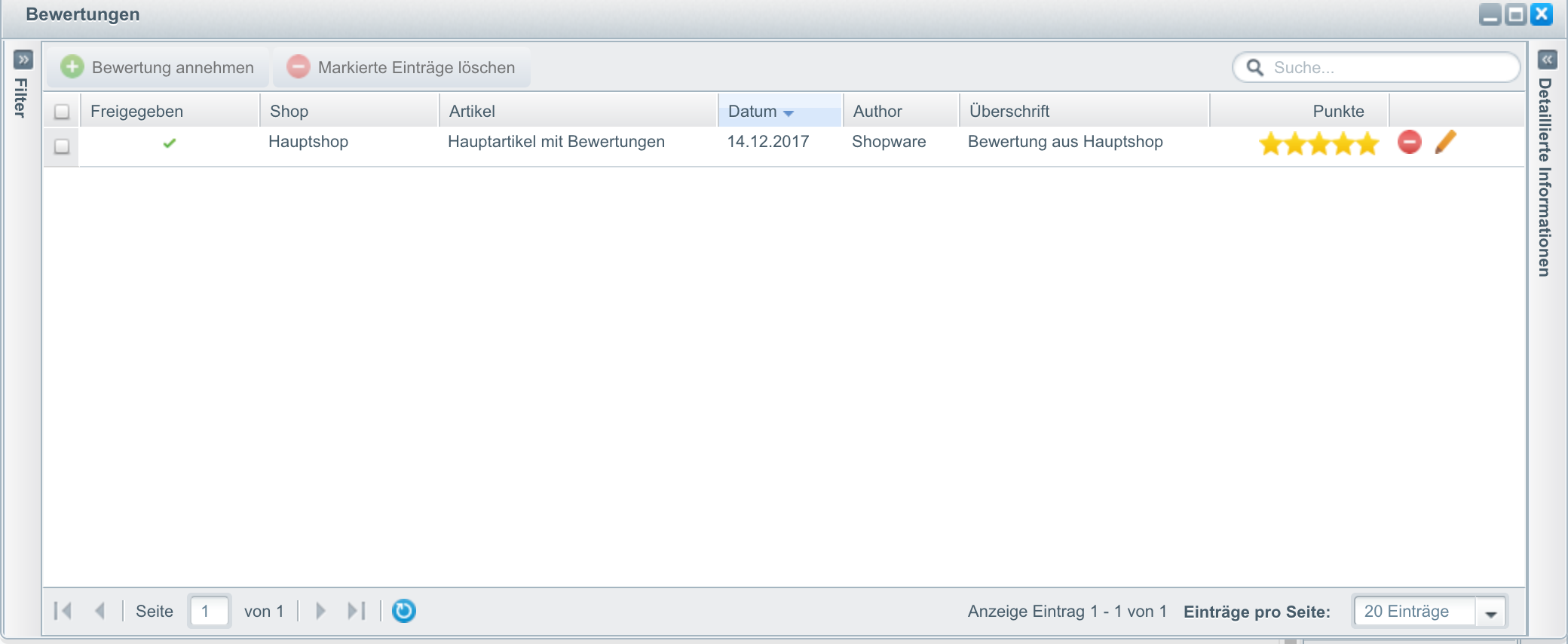The height and width of the screenshot is (644, 1568).
Task: Sort by the Freigegeben column
Action: [170, 111]
